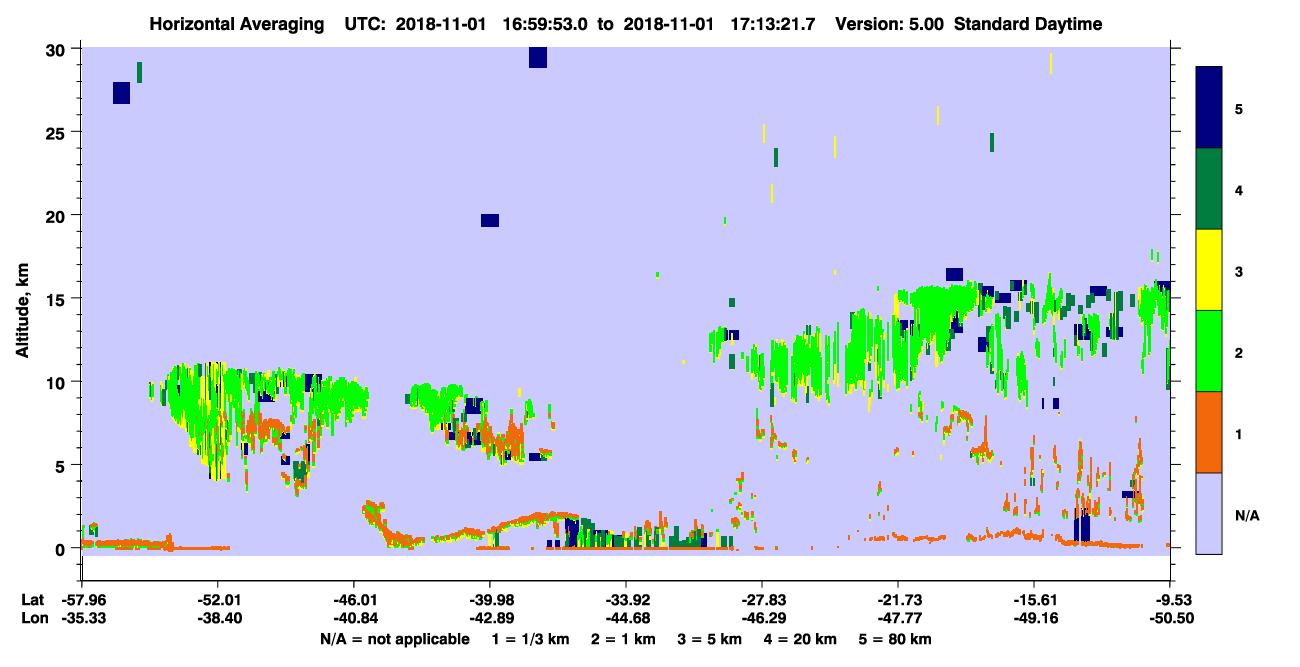1300x667 pixels.
Task: Click the altitude tick label 25
Action: pos(57,132)
